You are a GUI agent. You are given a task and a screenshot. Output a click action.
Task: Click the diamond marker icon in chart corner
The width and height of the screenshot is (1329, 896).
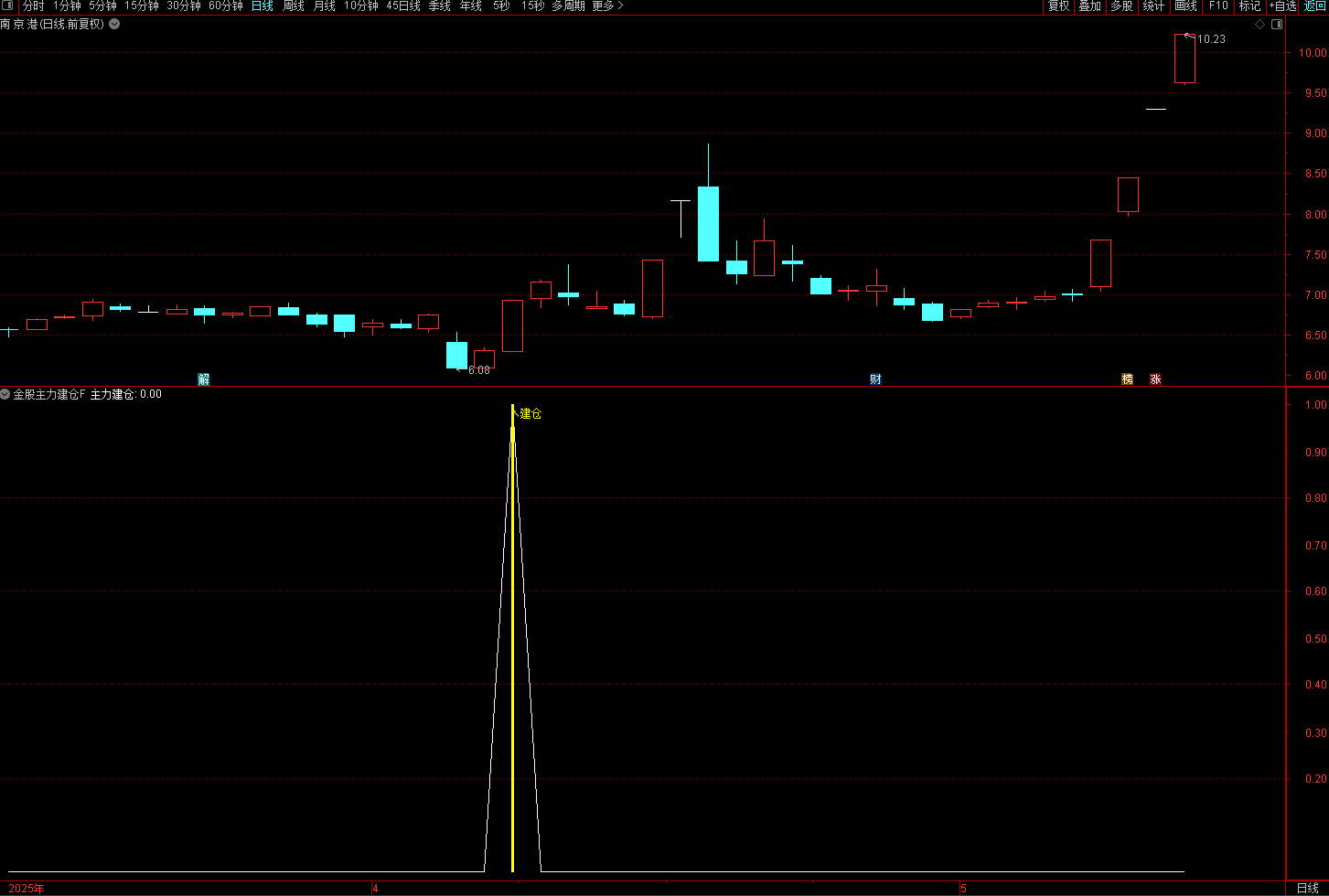(1260, 24)
